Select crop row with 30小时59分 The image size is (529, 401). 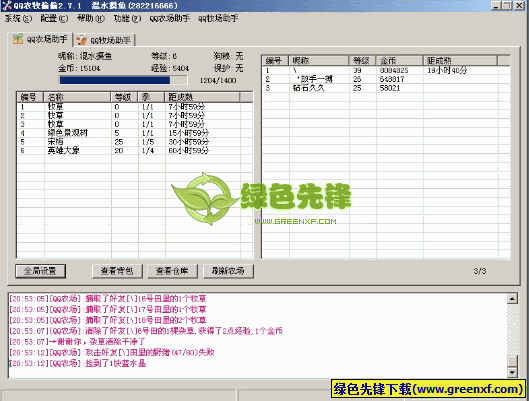point(134,142)
